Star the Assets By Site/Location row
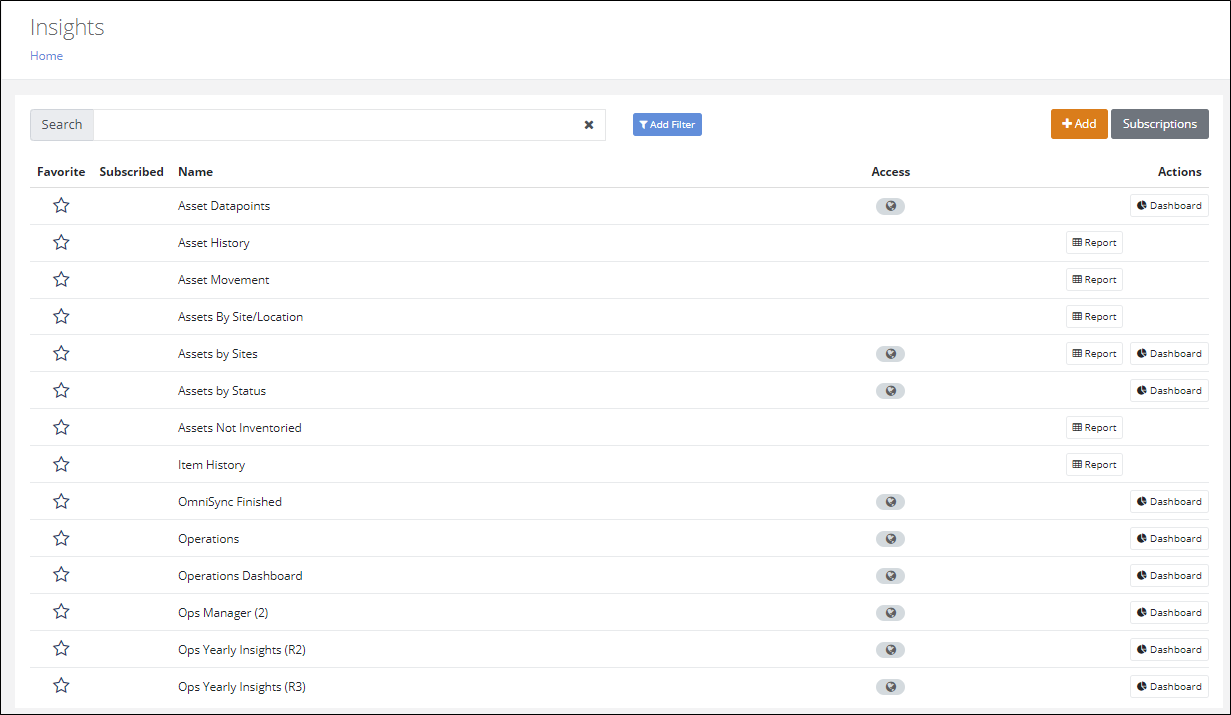The height and width of the screenshot is (715, 1231). (61, 317)
